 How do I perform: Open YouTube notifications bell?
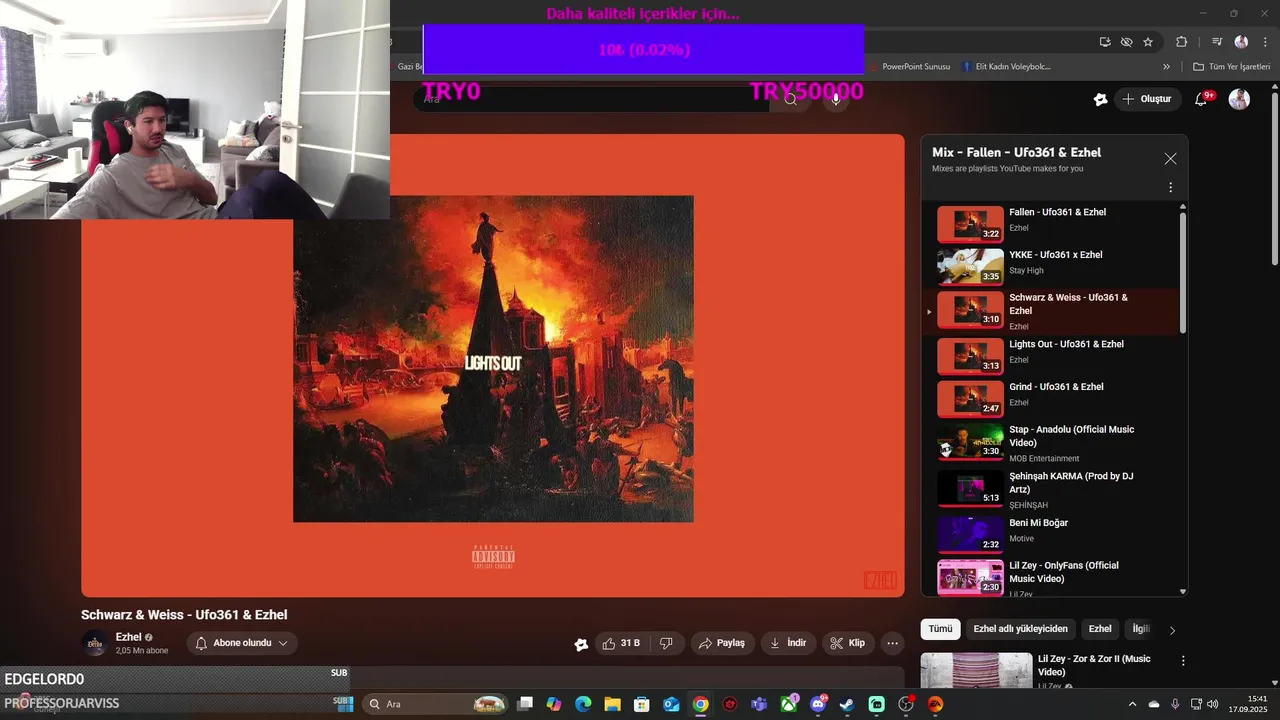[x=1201, y=99]
